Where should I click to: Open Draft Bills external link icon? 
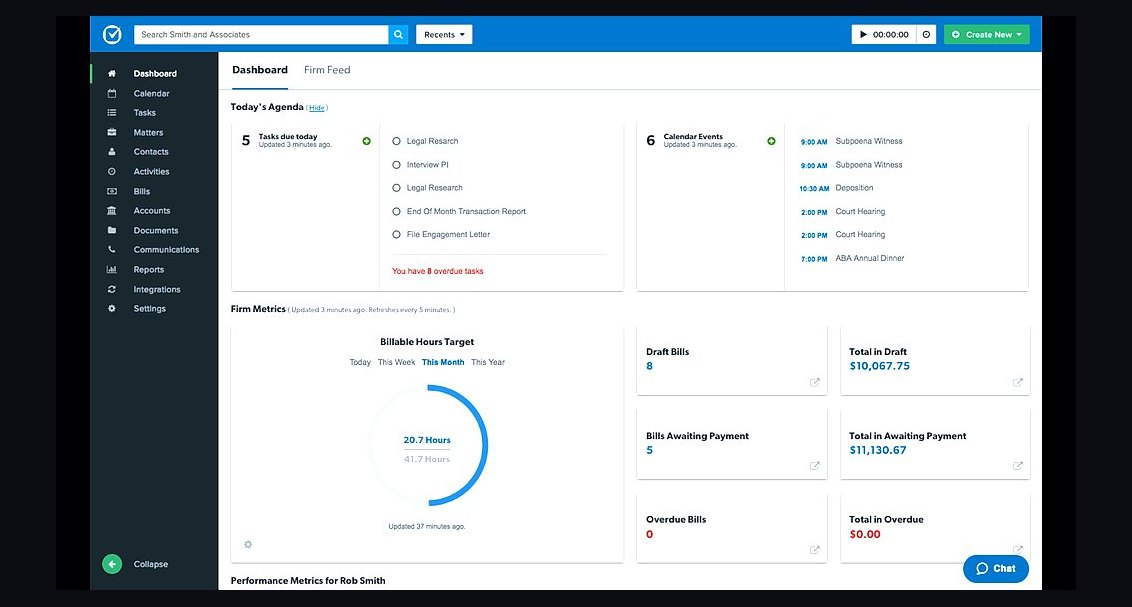[814, 383]
